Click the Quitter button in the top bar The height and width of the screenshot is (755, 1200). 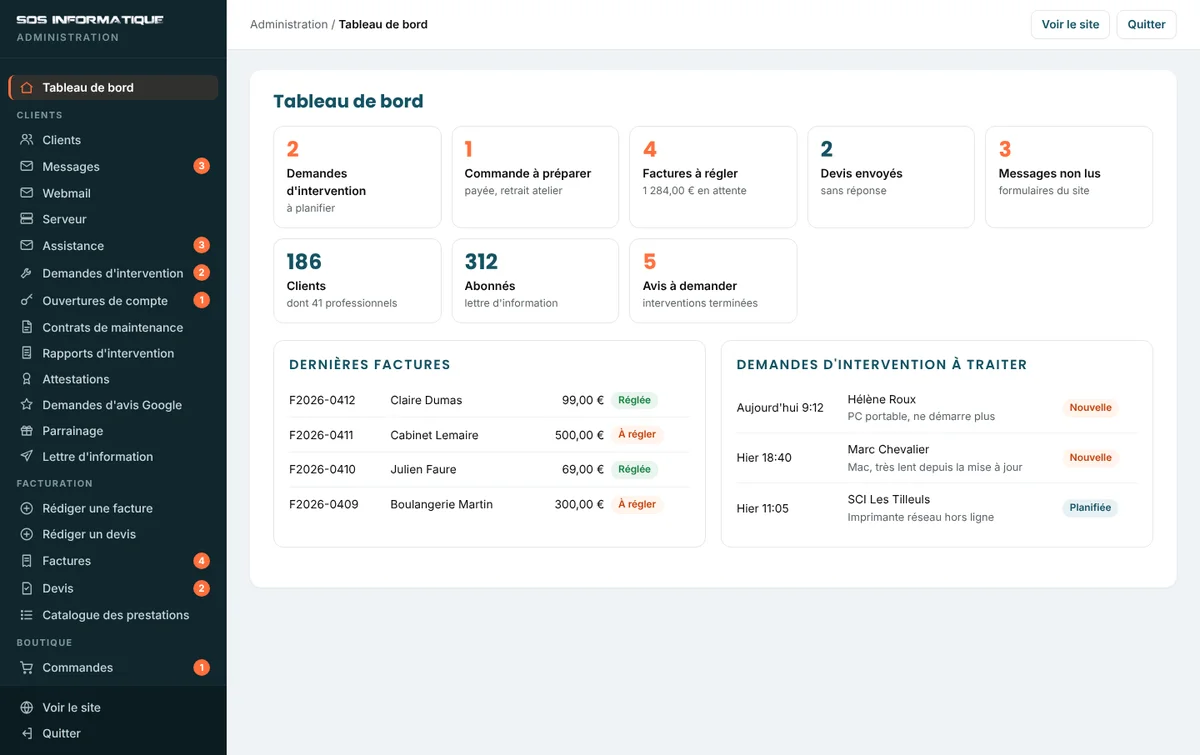(1146, 25)
